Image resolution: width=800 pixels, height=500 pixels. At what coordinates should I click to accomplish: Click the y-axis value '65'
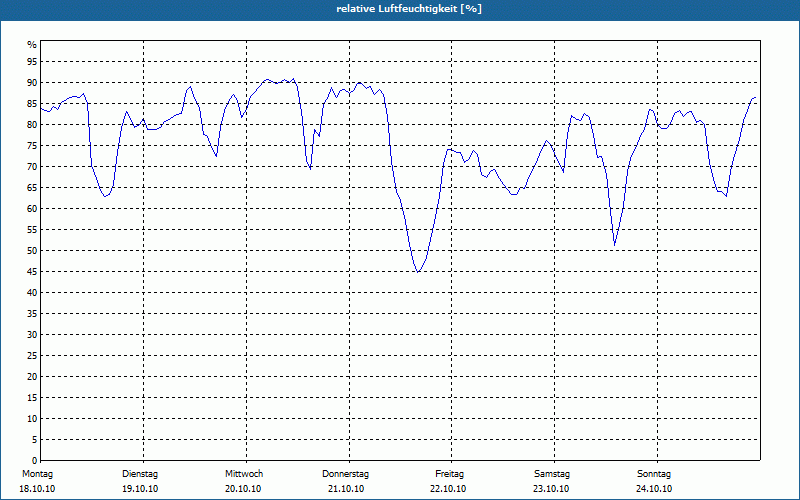32,188
